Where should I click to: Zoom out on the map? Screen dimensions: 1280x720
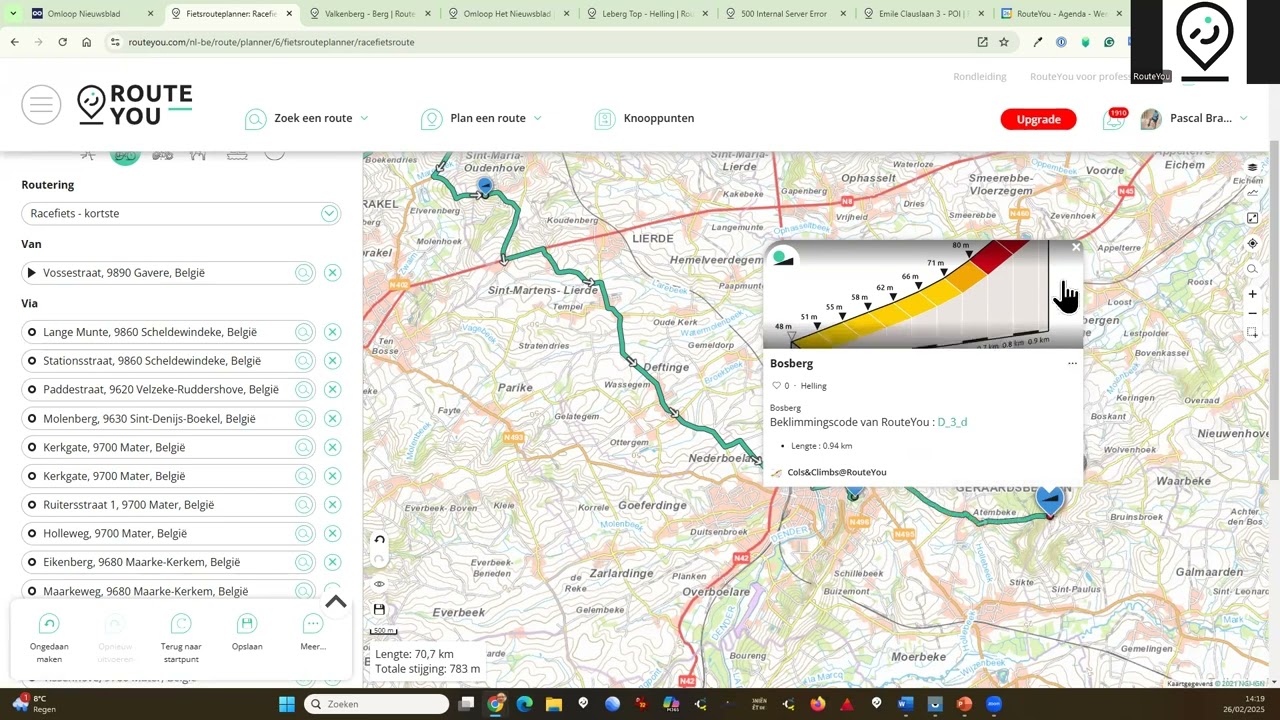[x=1252, y=313]
